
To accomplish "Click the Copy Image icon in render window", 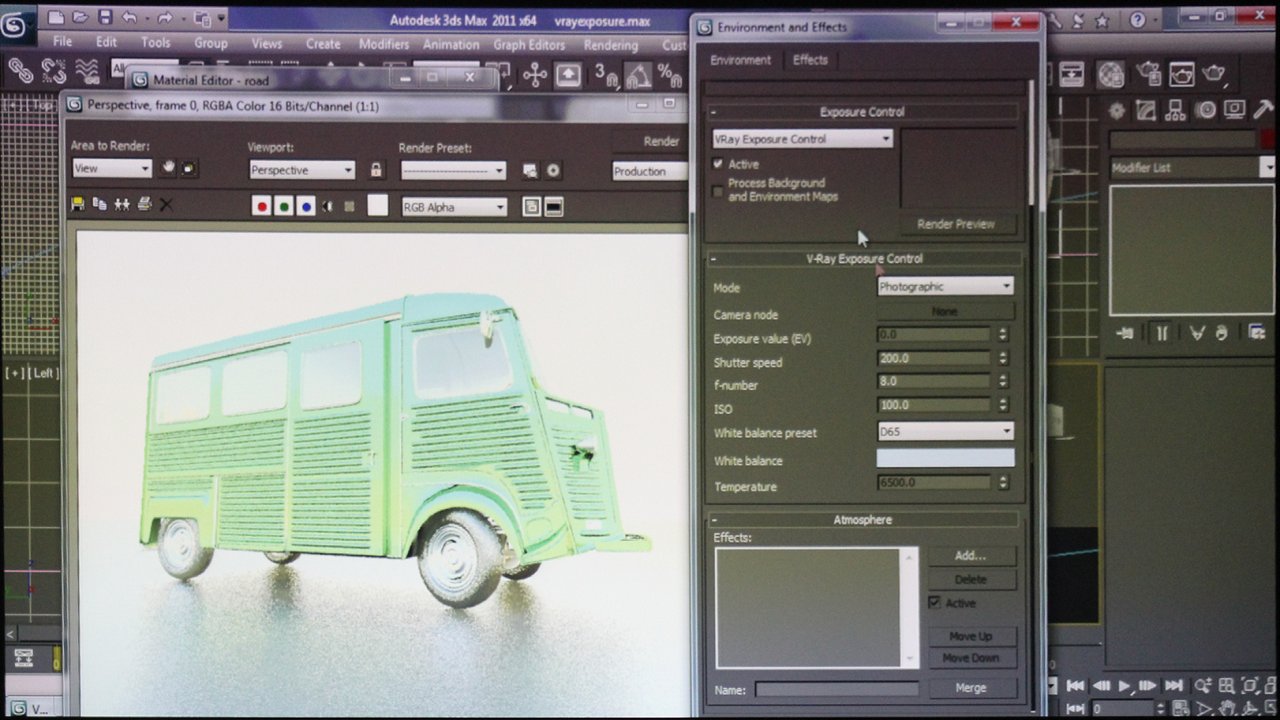I will (100, 204).
